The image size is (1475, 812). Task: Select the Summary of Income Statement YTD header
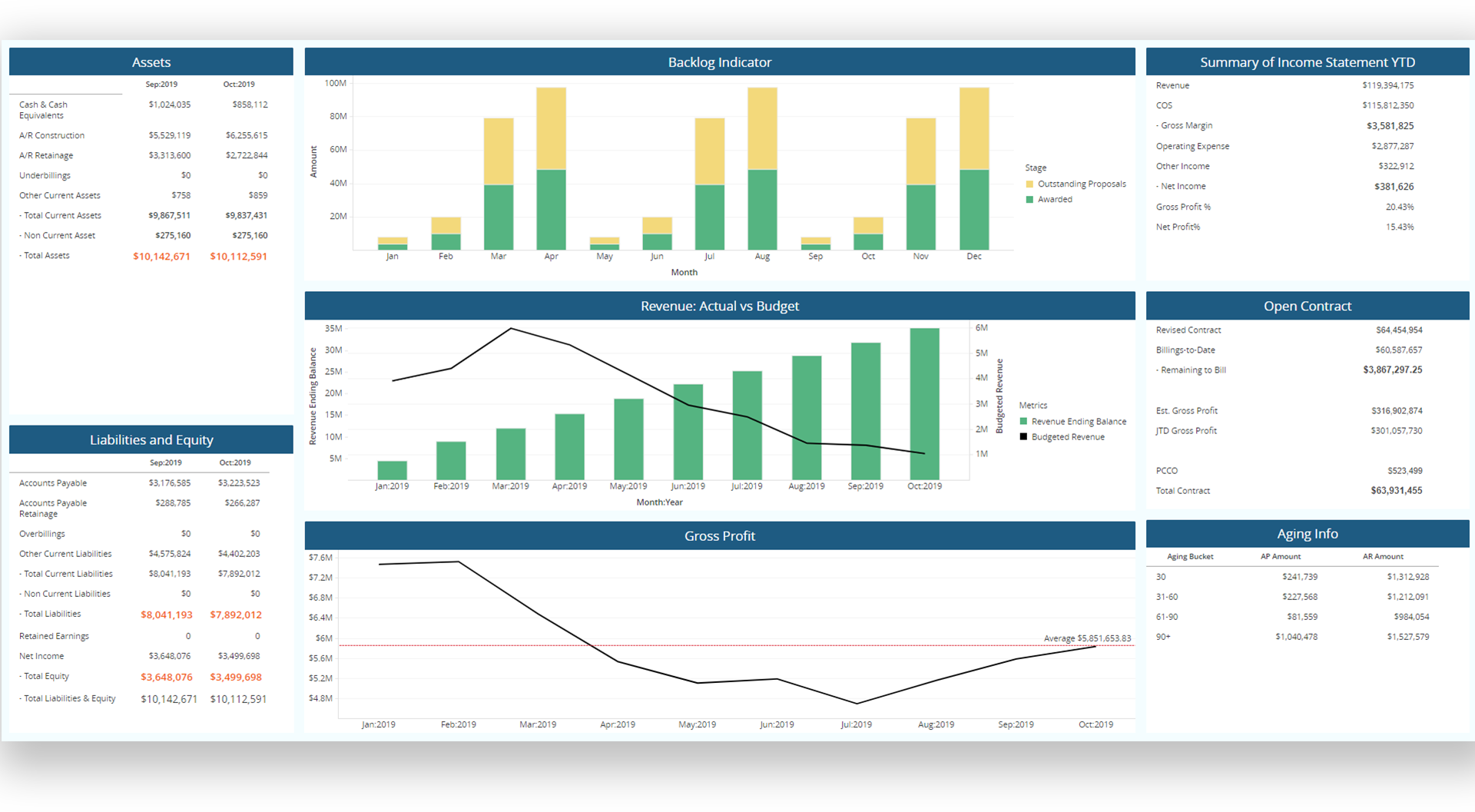(x=1308, y=62)
